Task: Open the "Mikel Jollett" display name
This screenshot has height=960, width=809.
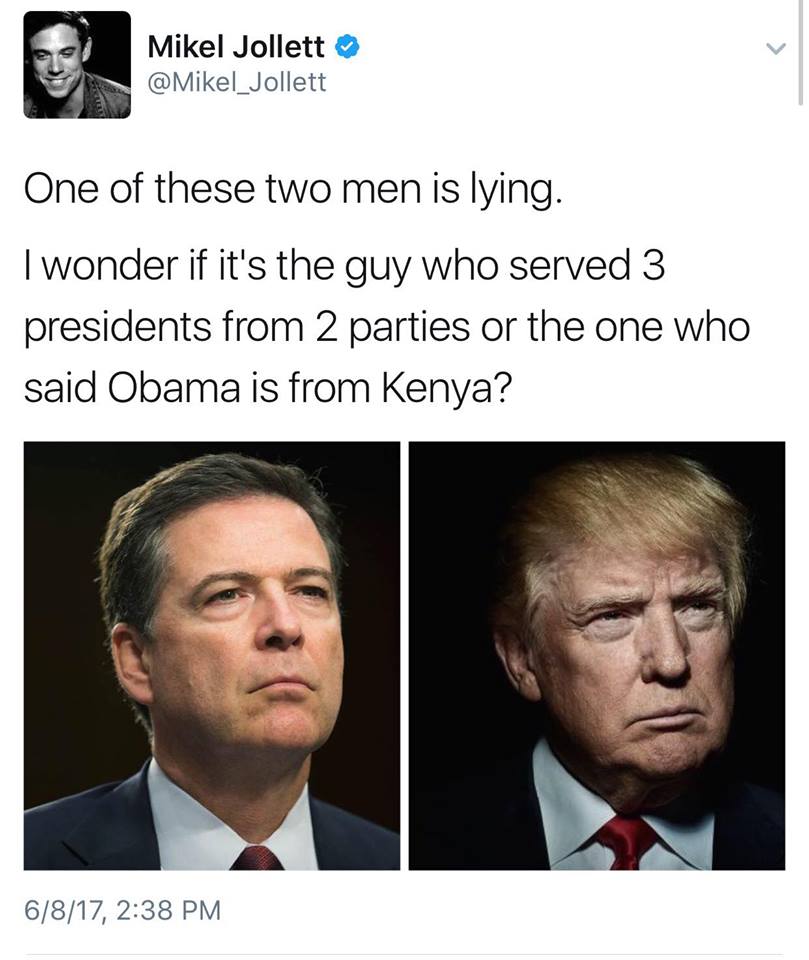Action: (x=236, y=47)
